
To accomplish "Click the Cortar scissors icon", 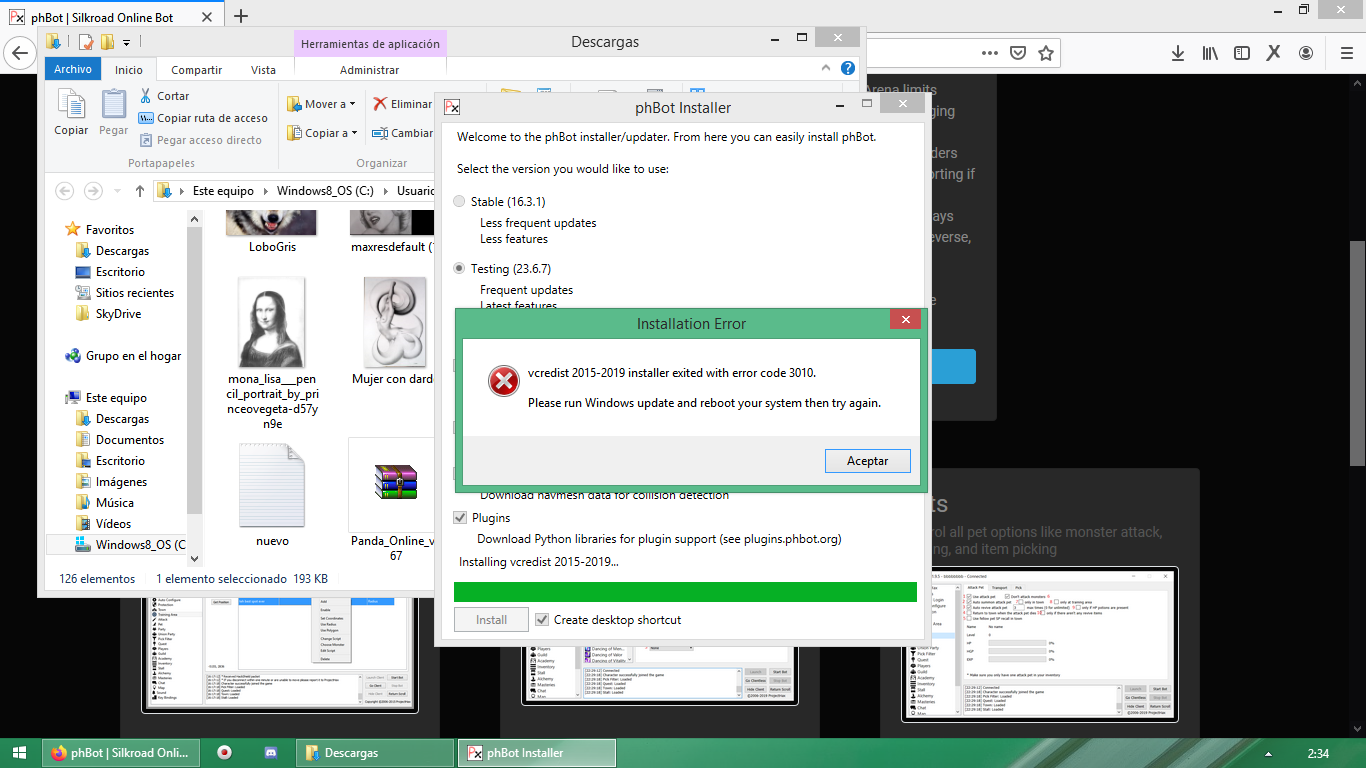I will 145,96.
